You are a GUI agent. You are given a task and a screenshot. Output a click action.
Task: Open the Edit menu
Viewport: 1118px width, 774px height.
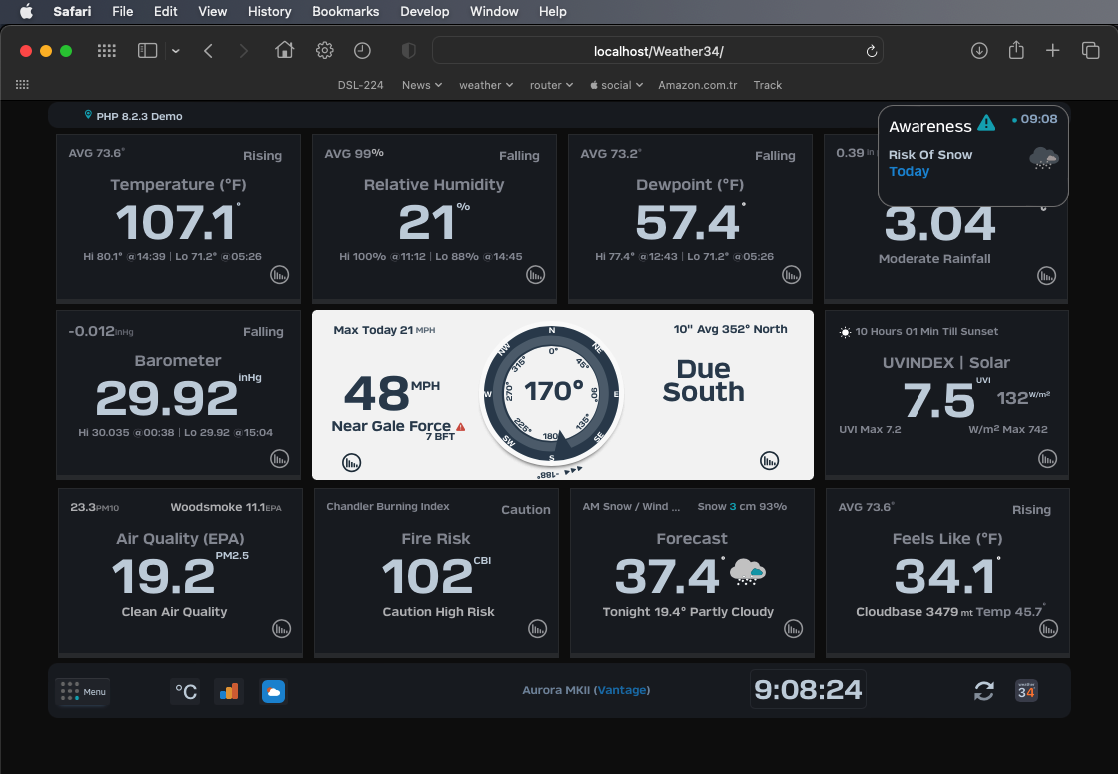(x=165, y=11)
